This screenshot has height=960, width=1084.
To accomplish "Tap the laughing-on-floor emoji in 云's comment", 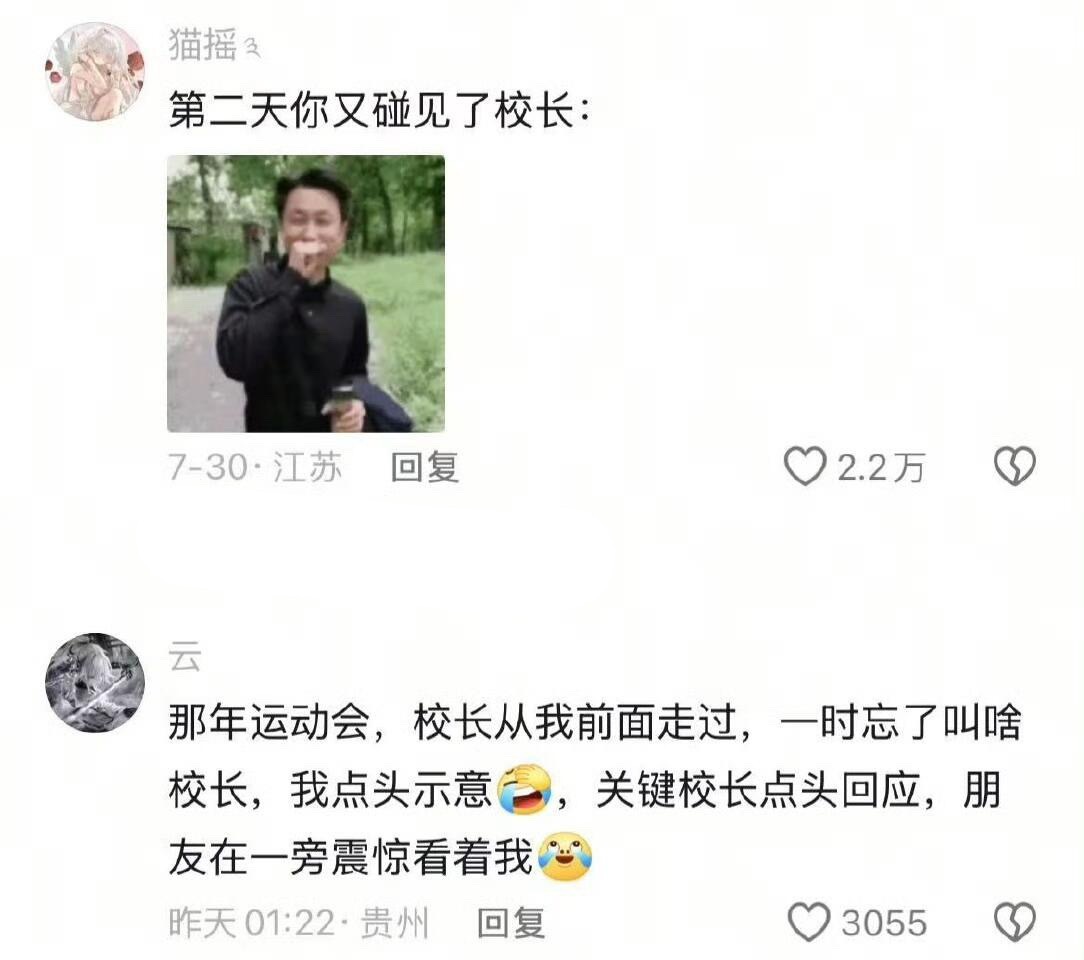I will pos(525,790).
